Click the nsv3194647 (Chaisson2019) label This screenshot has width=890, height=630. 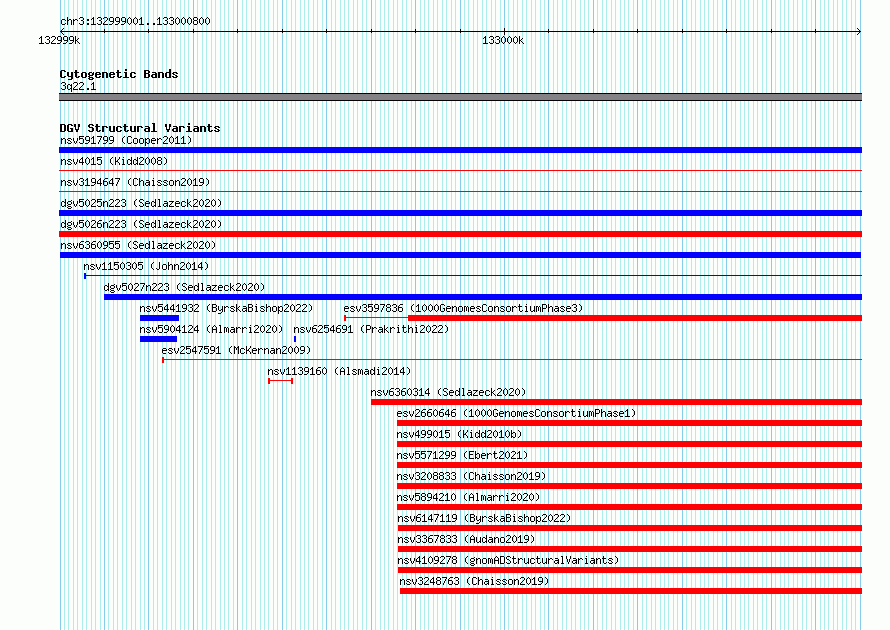135,182
